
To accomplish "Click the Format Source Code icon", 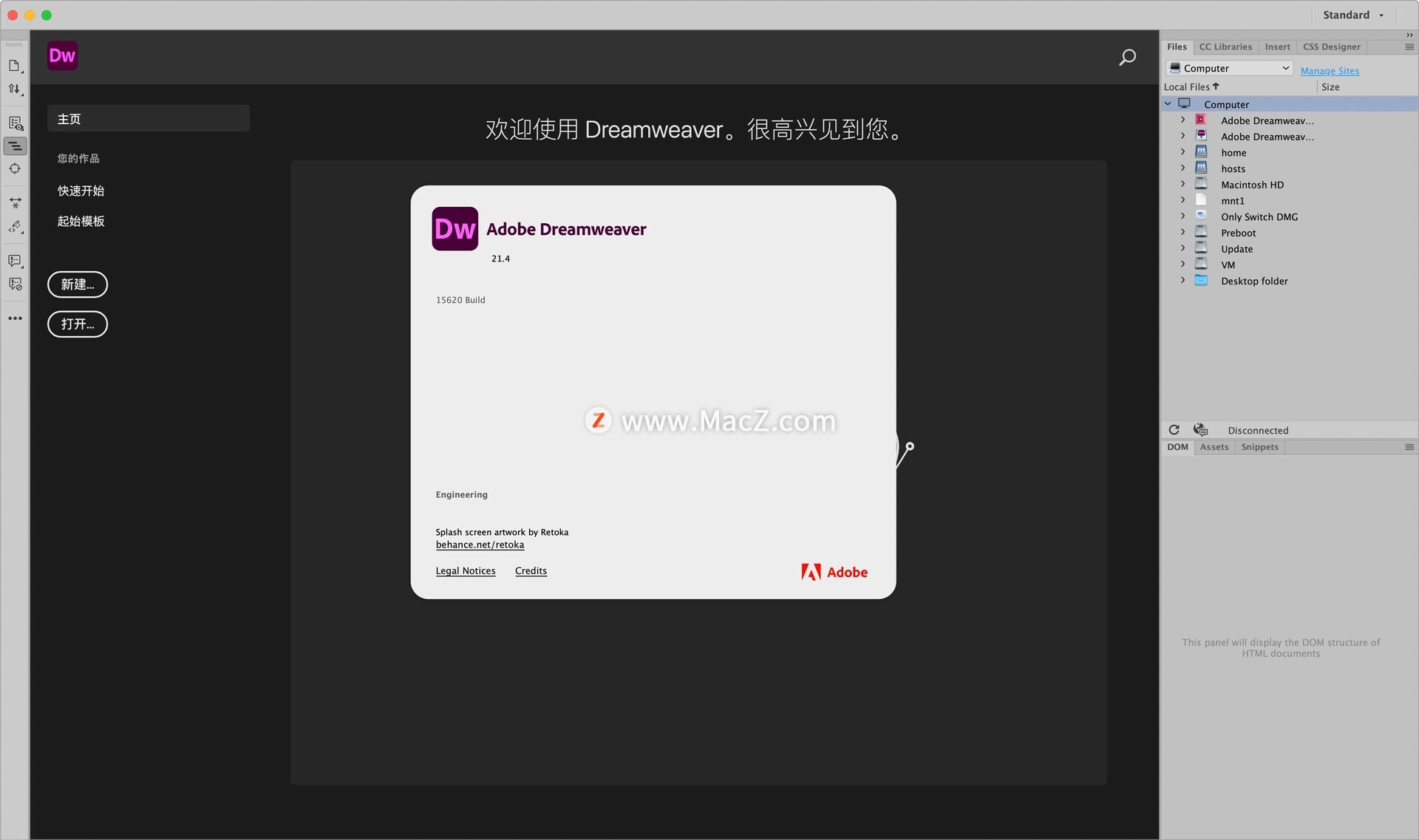I will tap(15, 227).
